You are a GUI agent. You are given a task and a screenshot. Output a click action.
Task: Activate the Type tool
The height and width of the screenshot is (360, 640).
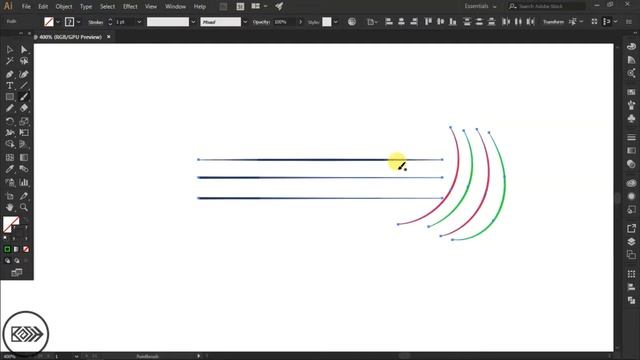(10, 85)
